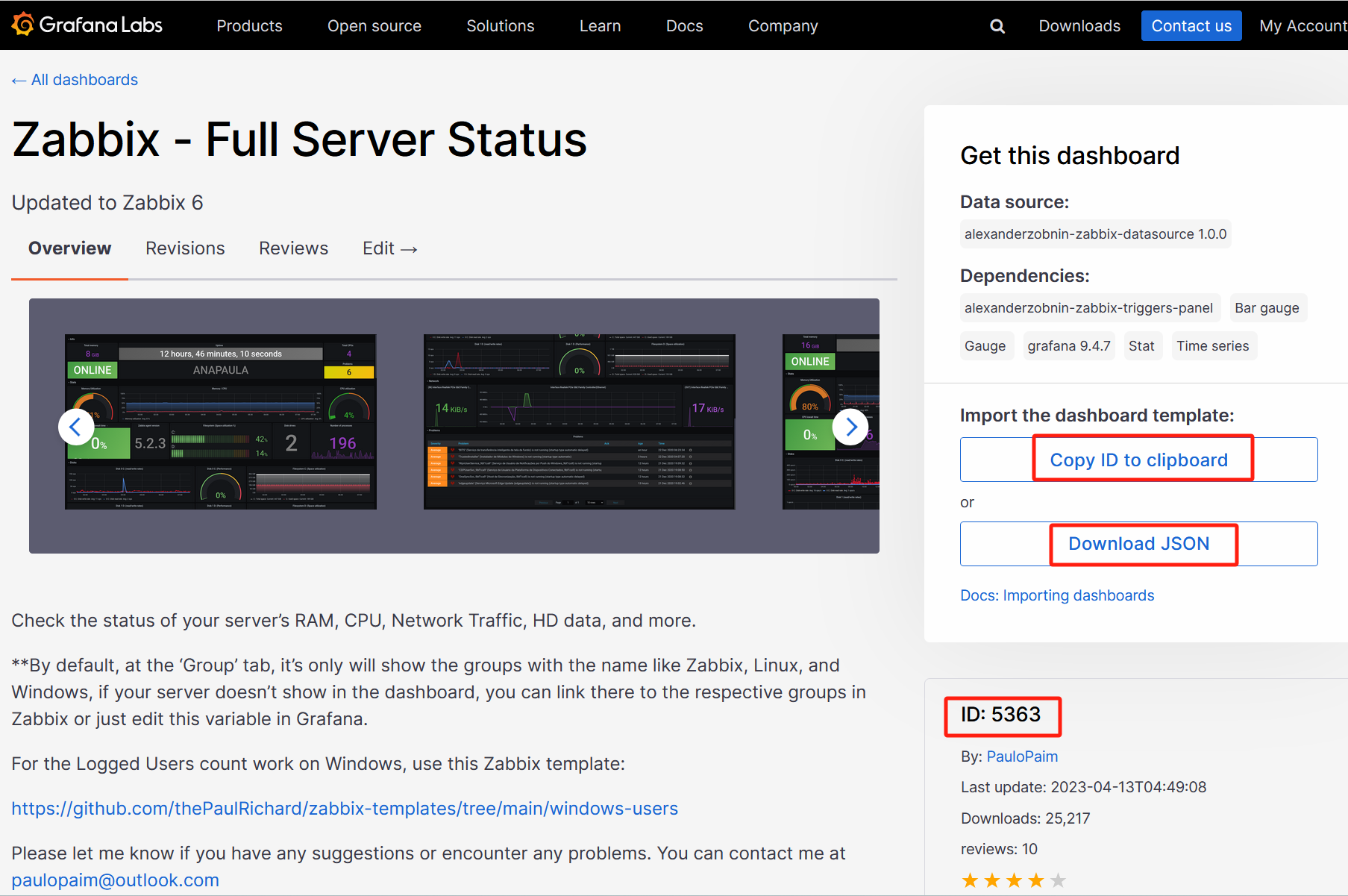Open the PauloPaim author profile link
Viewport: 1348px width, 896px height.
click(1022, 756)
